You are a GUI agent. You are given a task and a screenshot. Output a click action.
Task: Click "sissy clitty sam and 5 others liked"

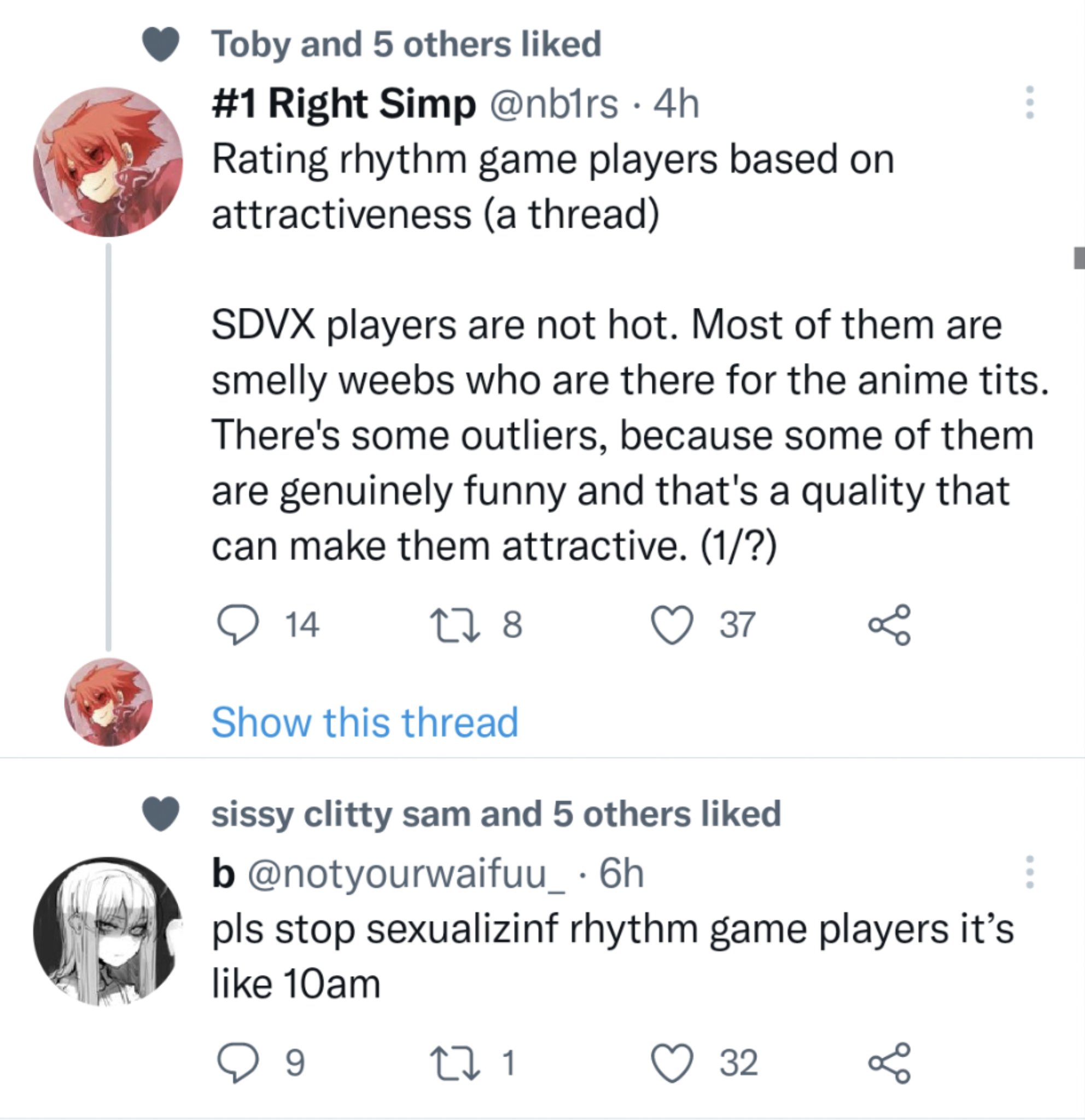(x=495, y=814)
